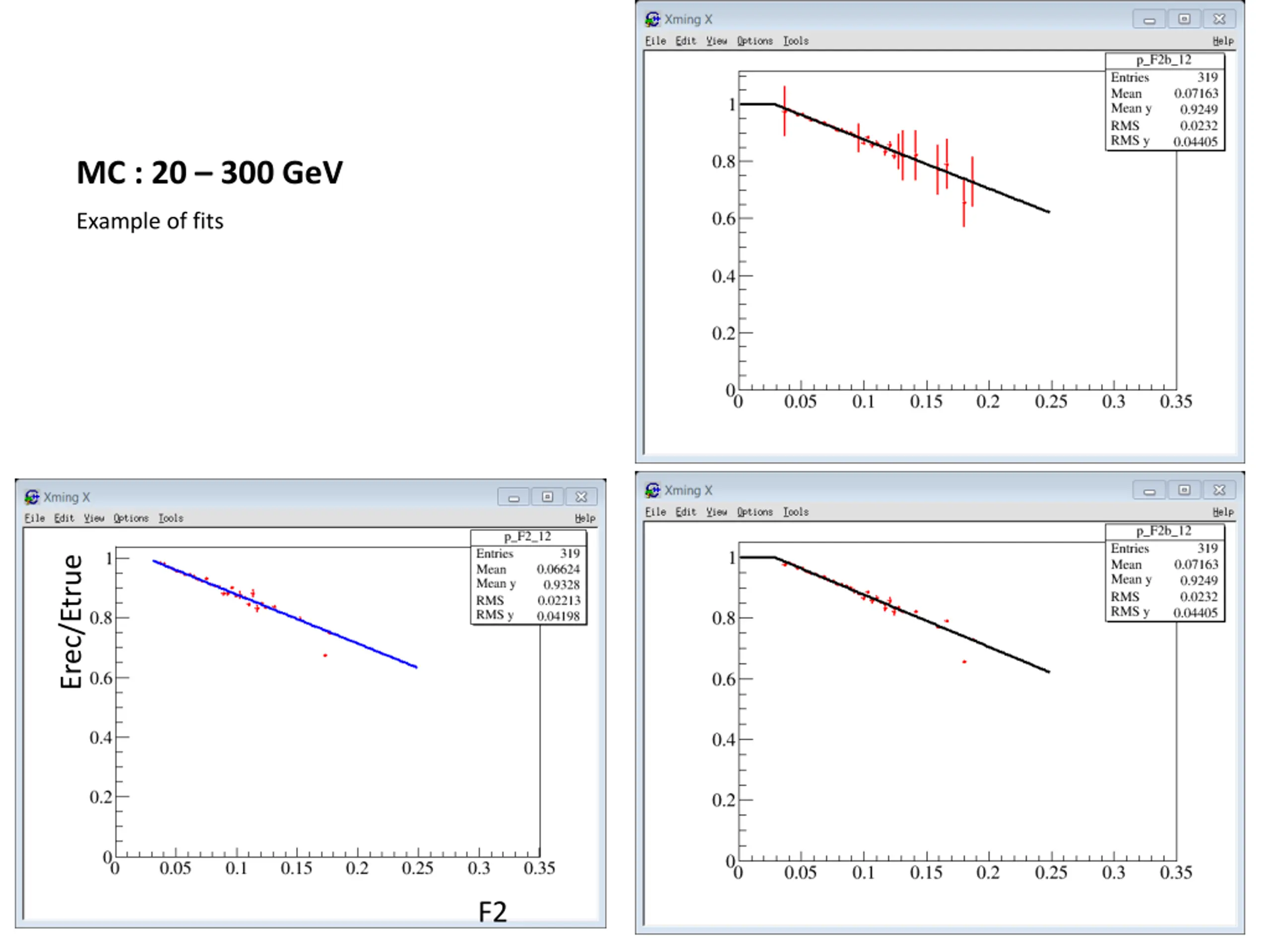
Task: Click Help in the top-right Xming window
Action: 1223,41
